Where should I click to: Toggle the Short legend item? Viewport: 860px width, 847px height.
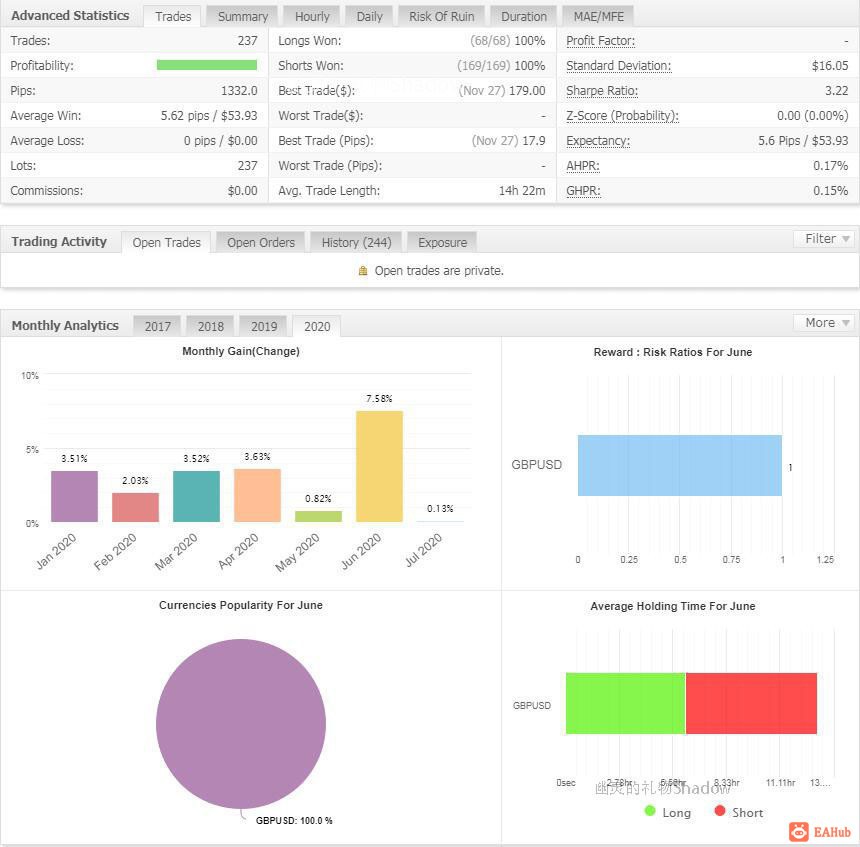tap(739, 812)
